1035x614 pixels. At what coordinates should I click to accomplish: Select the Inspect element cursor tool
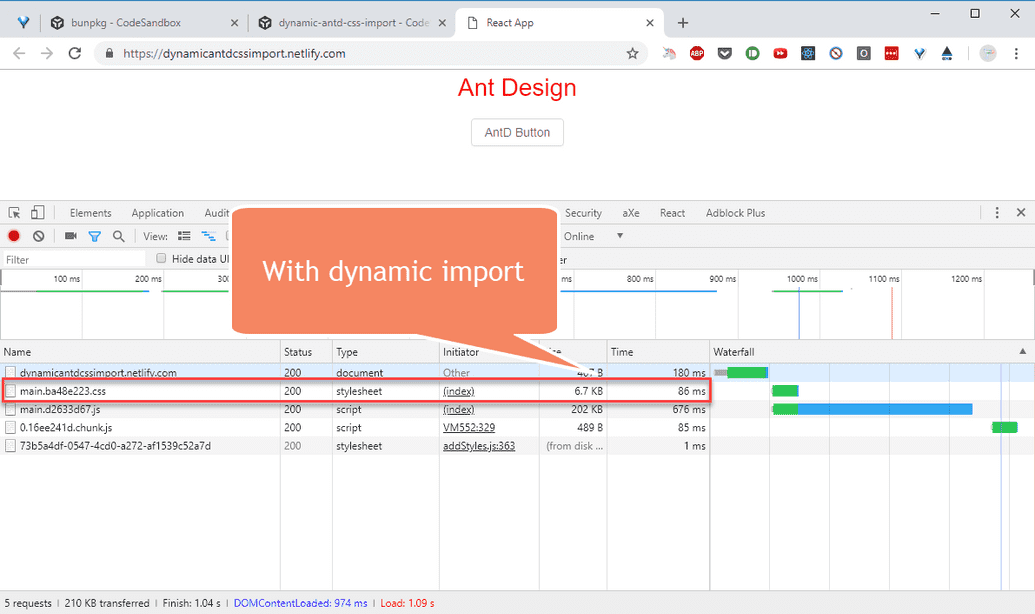point(15,212)
